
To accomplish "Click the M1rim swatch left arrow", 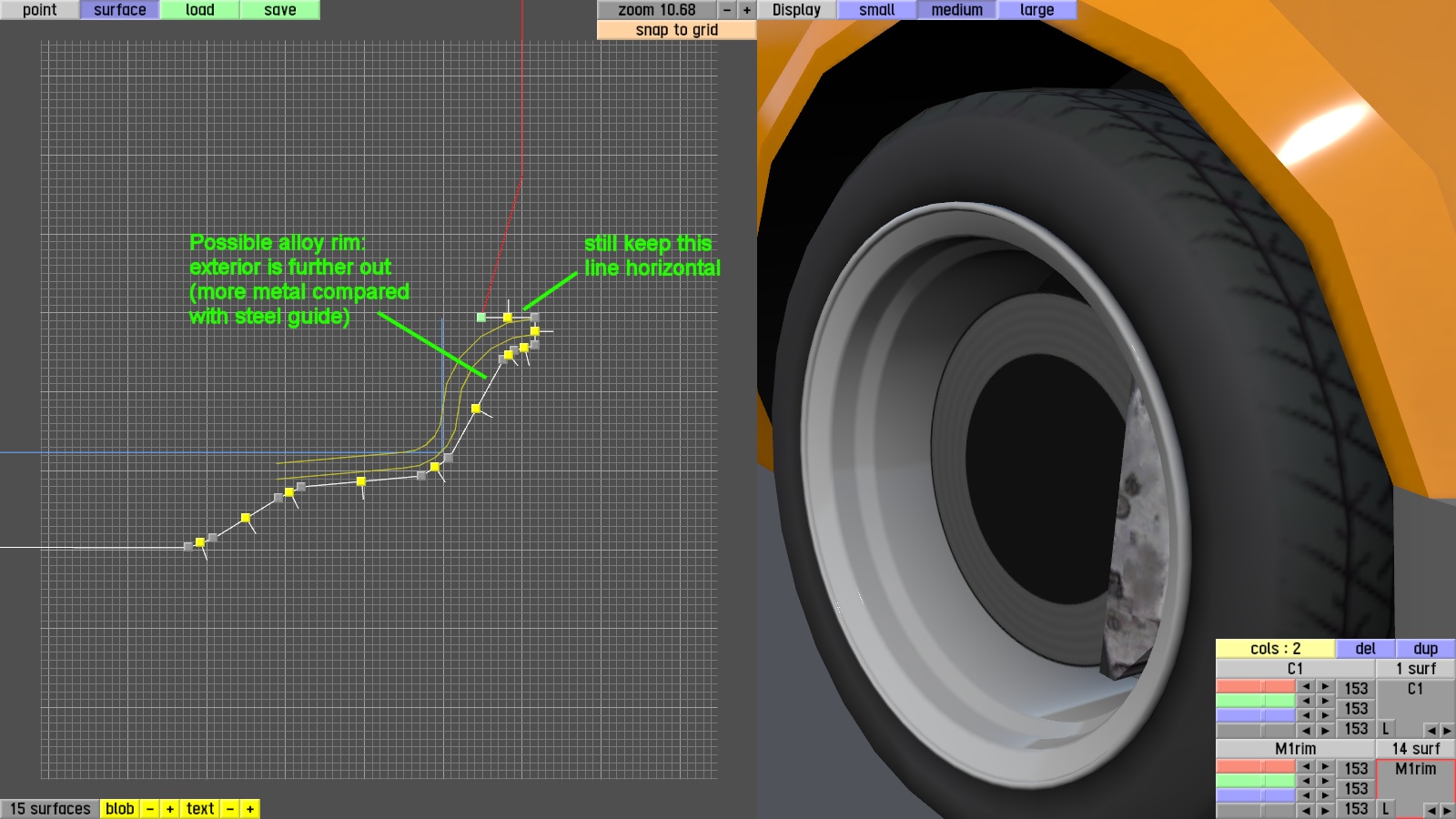I will click(x=1431, y=810).
